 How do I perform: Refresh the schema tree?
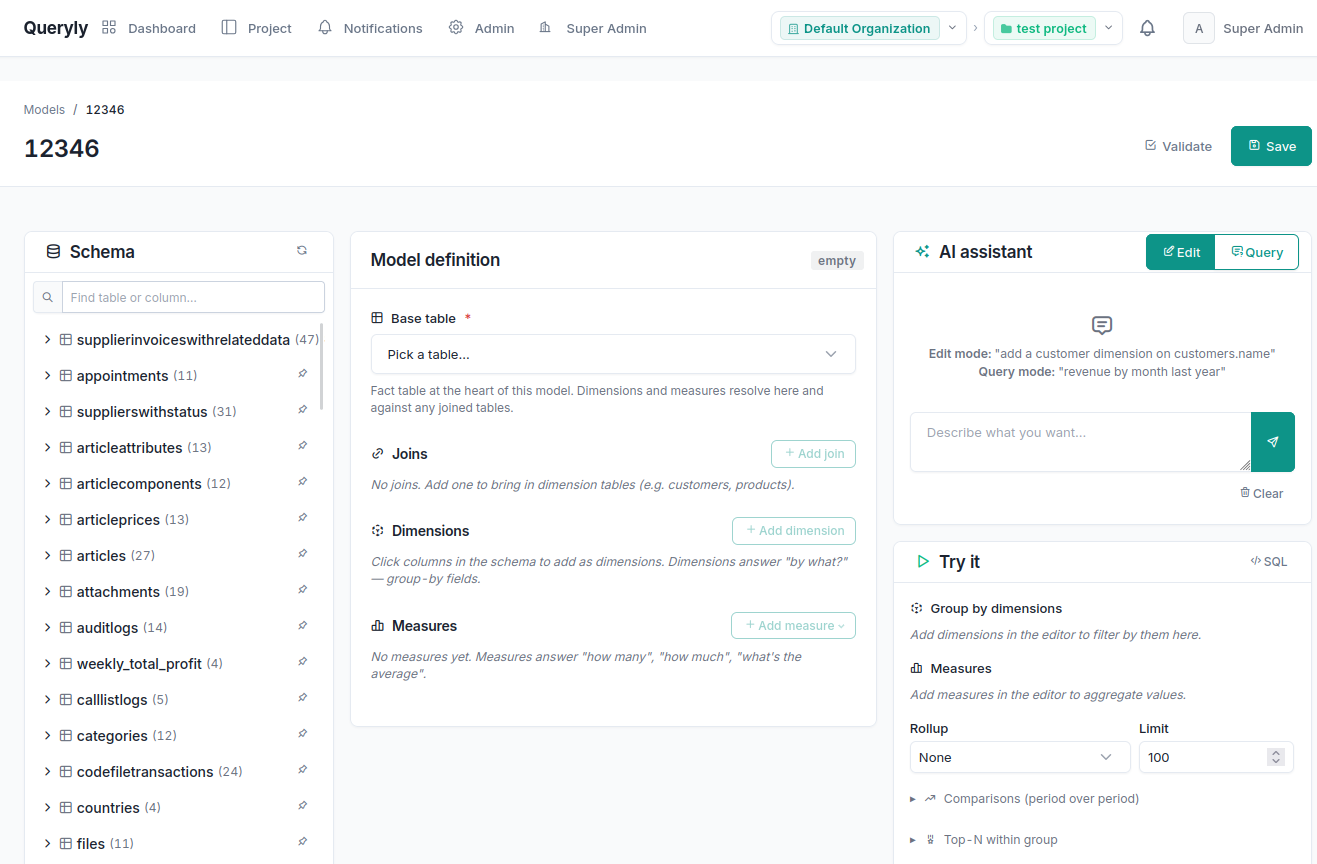tap(302, 250)
